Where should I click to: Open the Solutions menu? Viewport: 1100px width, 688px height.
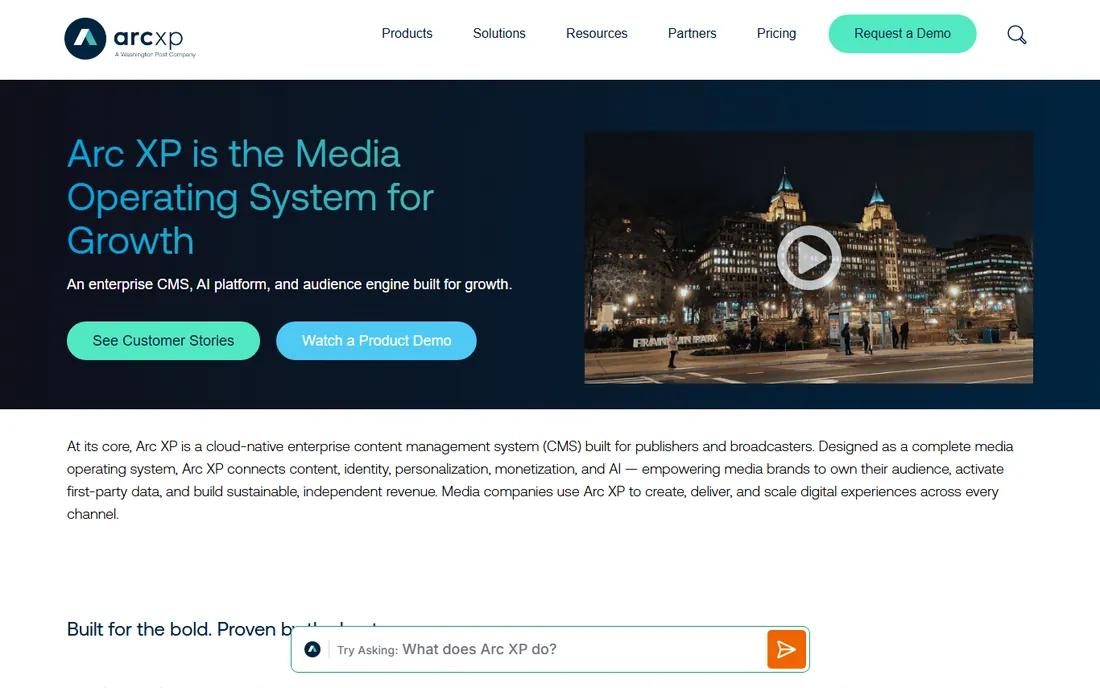[499, 34]
